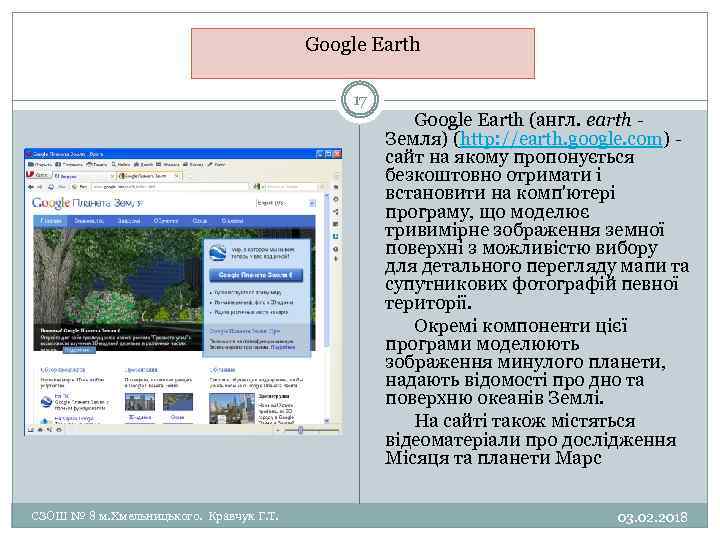Click the share-shaped icon in the right sidebar
720x540 pixels.
[336, 212]
